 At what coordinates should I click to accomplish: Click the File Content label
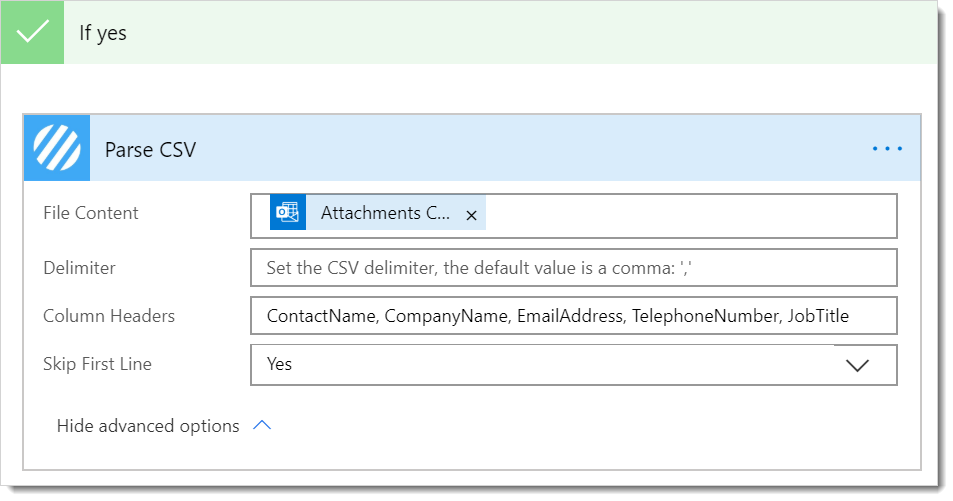[91, 213]
